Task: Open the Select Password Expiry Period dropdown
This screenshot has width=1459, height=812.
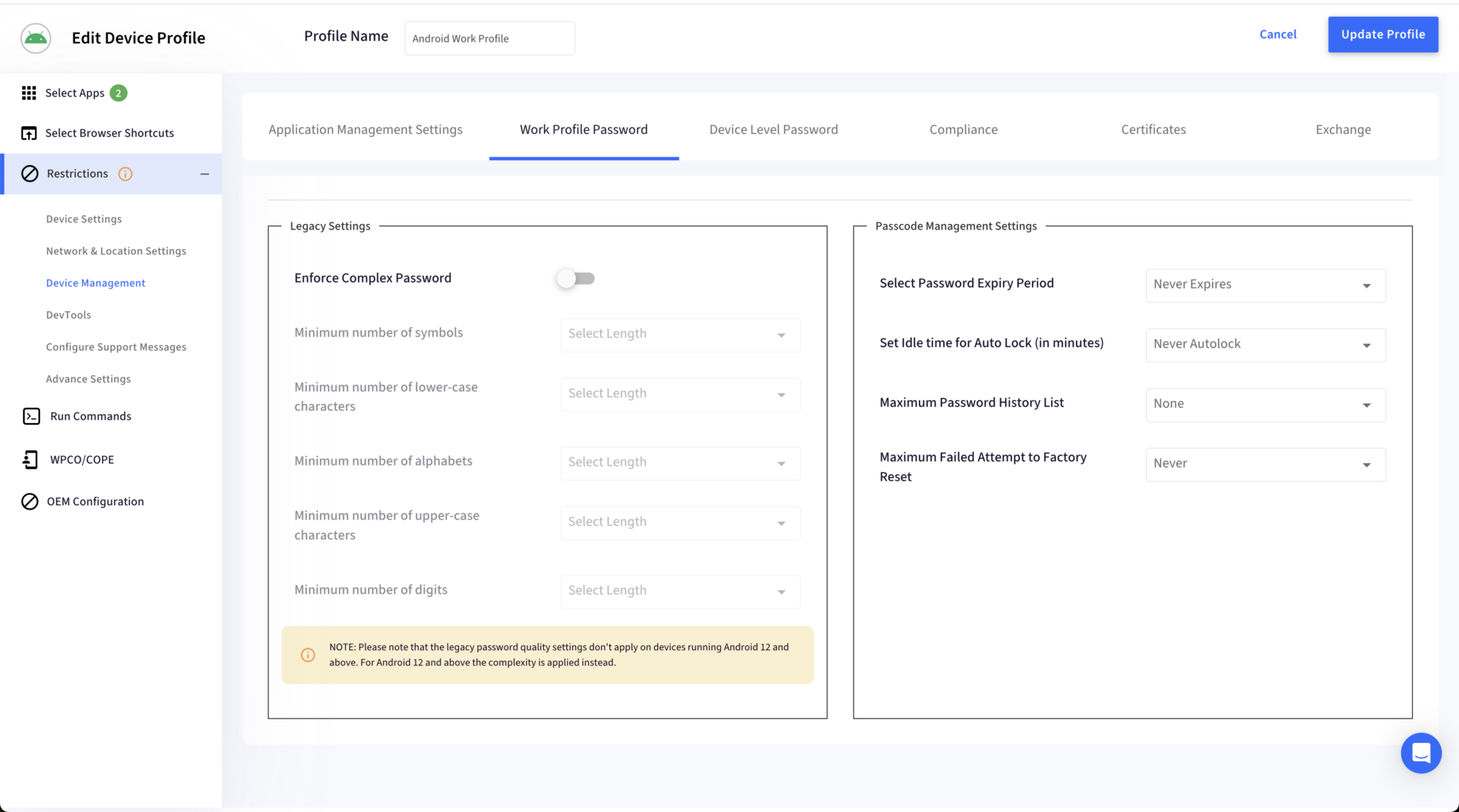Action: 1265,285
